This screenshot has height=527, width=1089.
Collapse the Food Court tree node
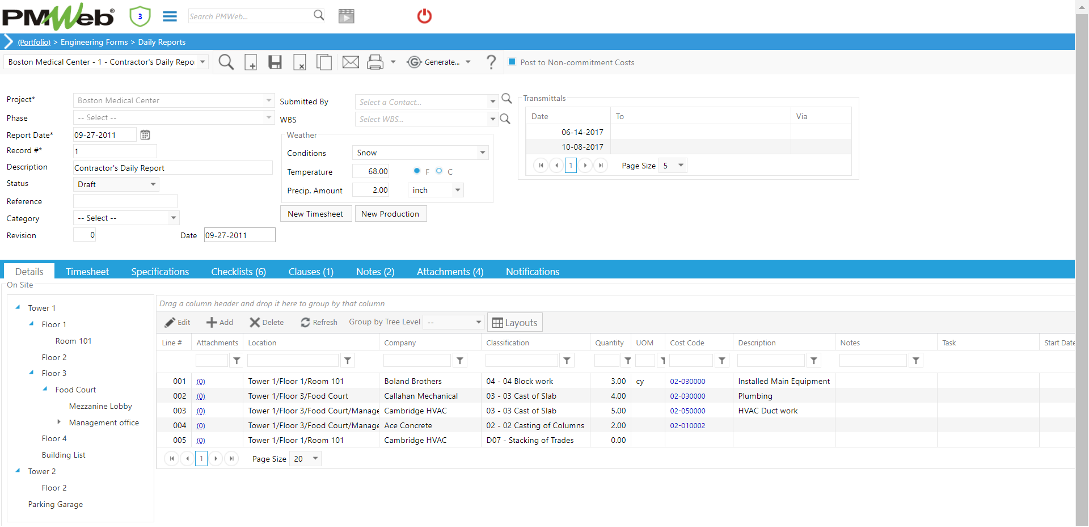pos(45,390)
